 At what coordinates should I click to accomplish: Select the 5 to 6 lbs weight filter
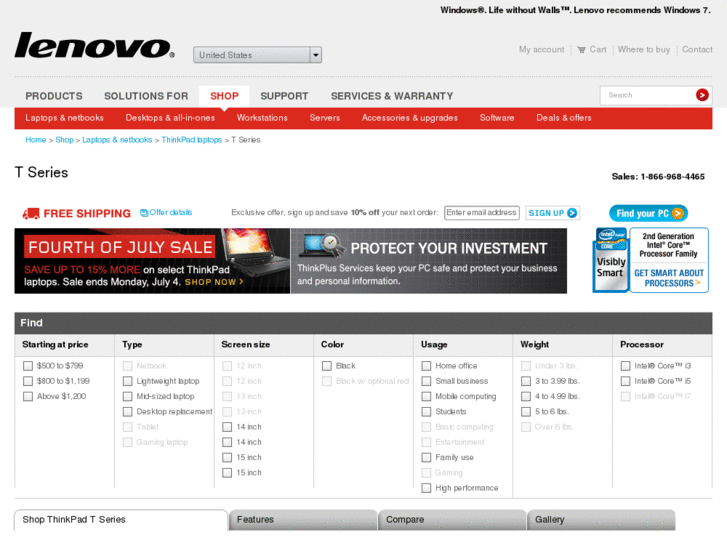pyautogui.click(x=526, y=412)
